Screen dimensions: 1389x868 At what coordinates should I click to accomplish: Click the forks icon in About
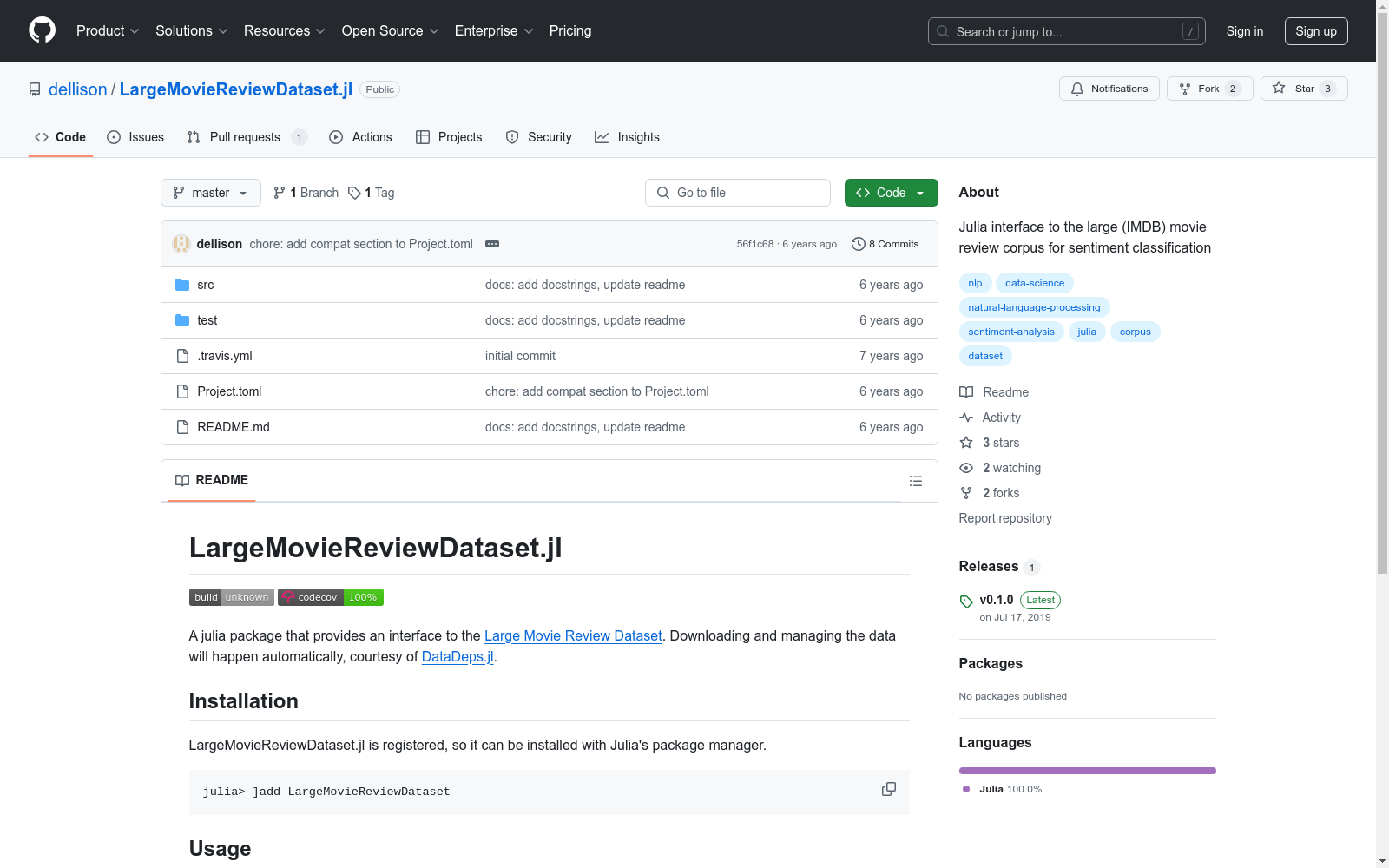966,493
